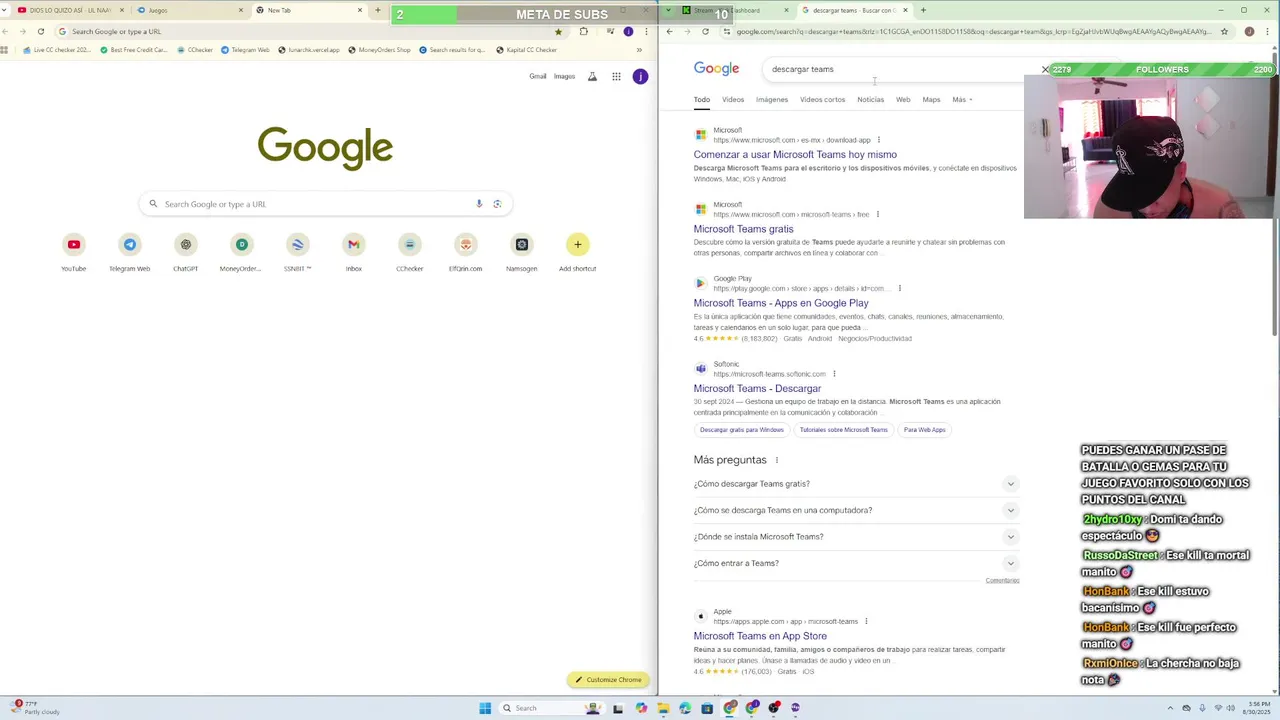Image resolution: width=1280 pixels, height=720 pixels.
Task: Open Extensions puzzle icon in left window
Action: point(584,31)
